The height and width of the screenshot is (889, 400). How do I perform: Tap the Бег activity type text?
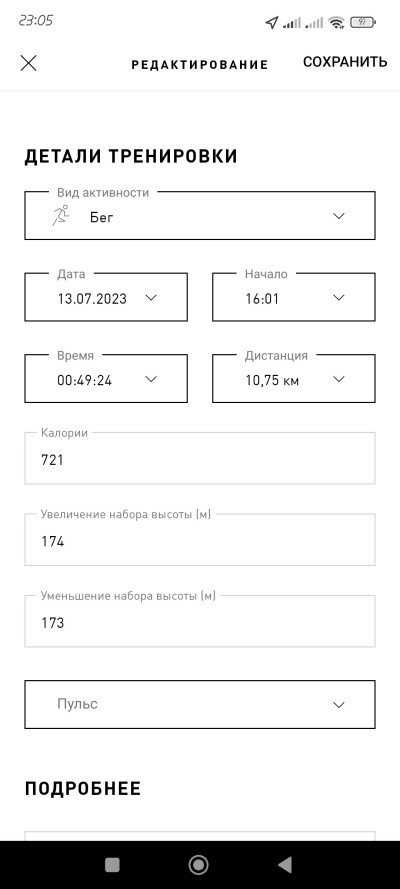click(101, 217)
